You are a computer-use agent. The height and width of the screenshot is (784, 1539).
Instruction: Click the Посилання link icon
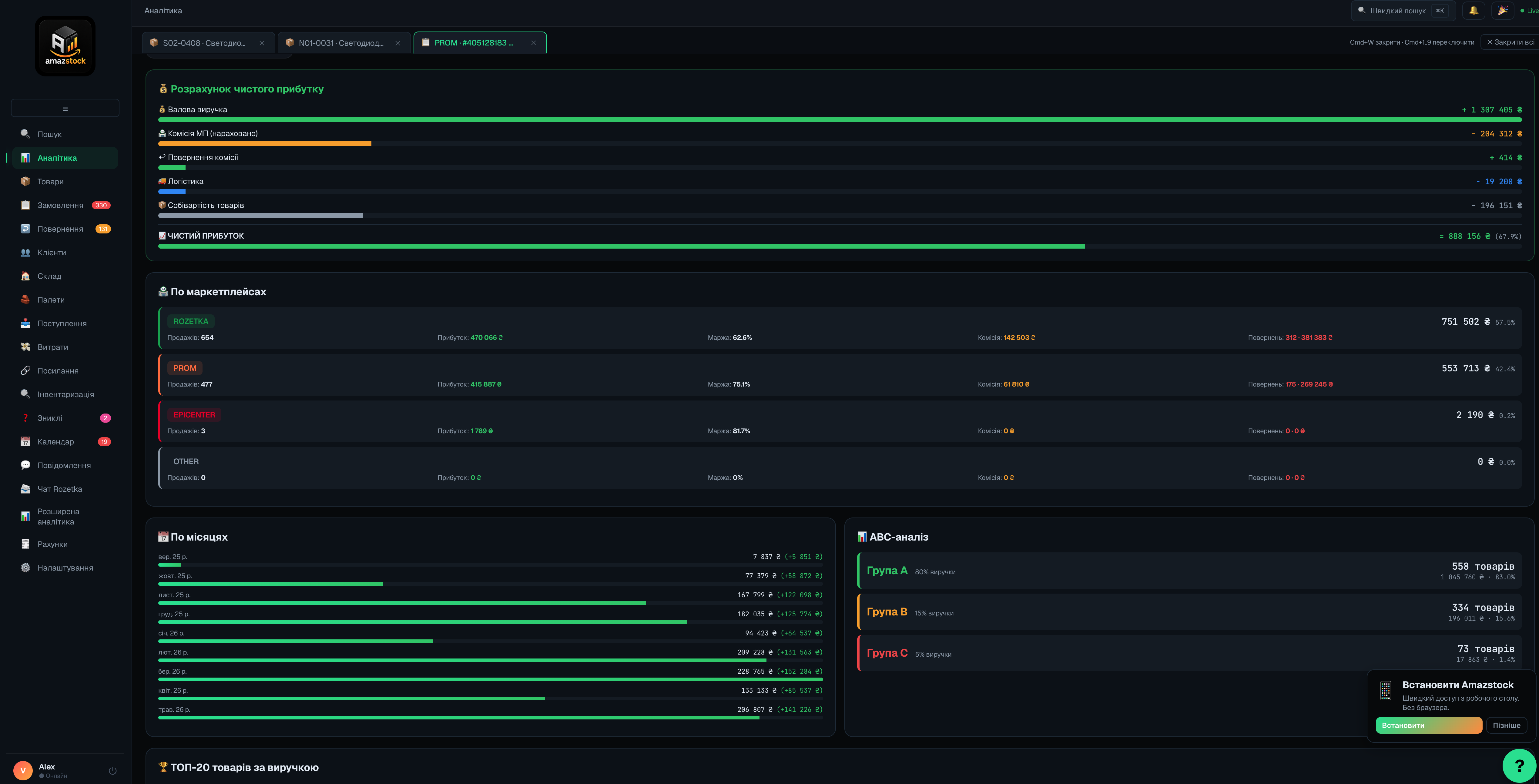(x=25, y=370)
